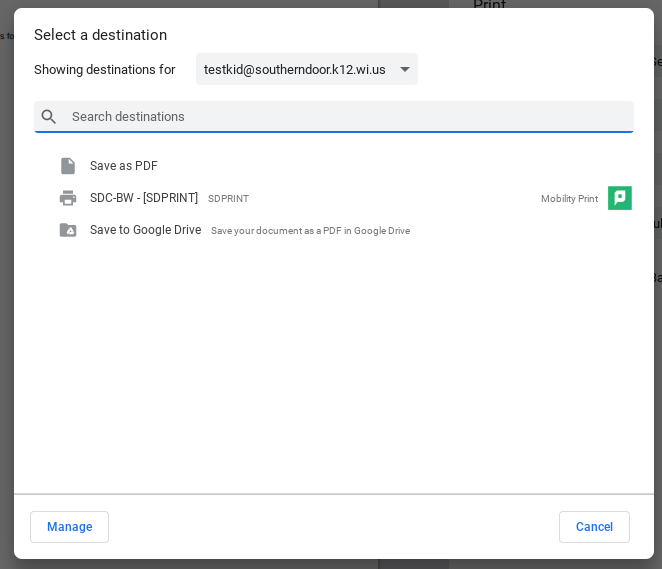Image resolution: width=662 pixels, height=569 pixels.
Task: Click the Save as PDF document icon
Action: click(68, 166)
